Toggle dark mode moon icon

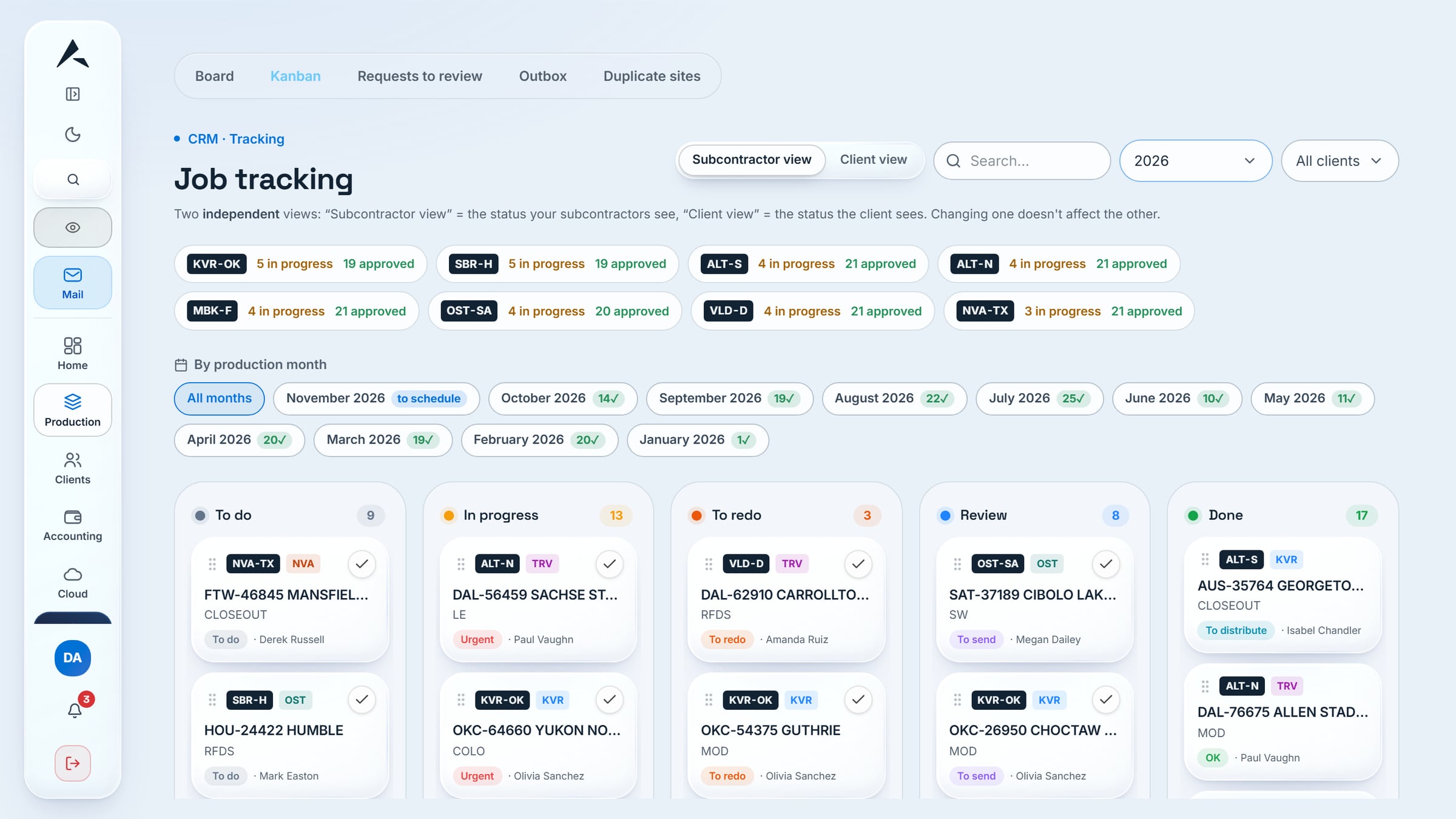pyautogui.click(x=73, y=134)
